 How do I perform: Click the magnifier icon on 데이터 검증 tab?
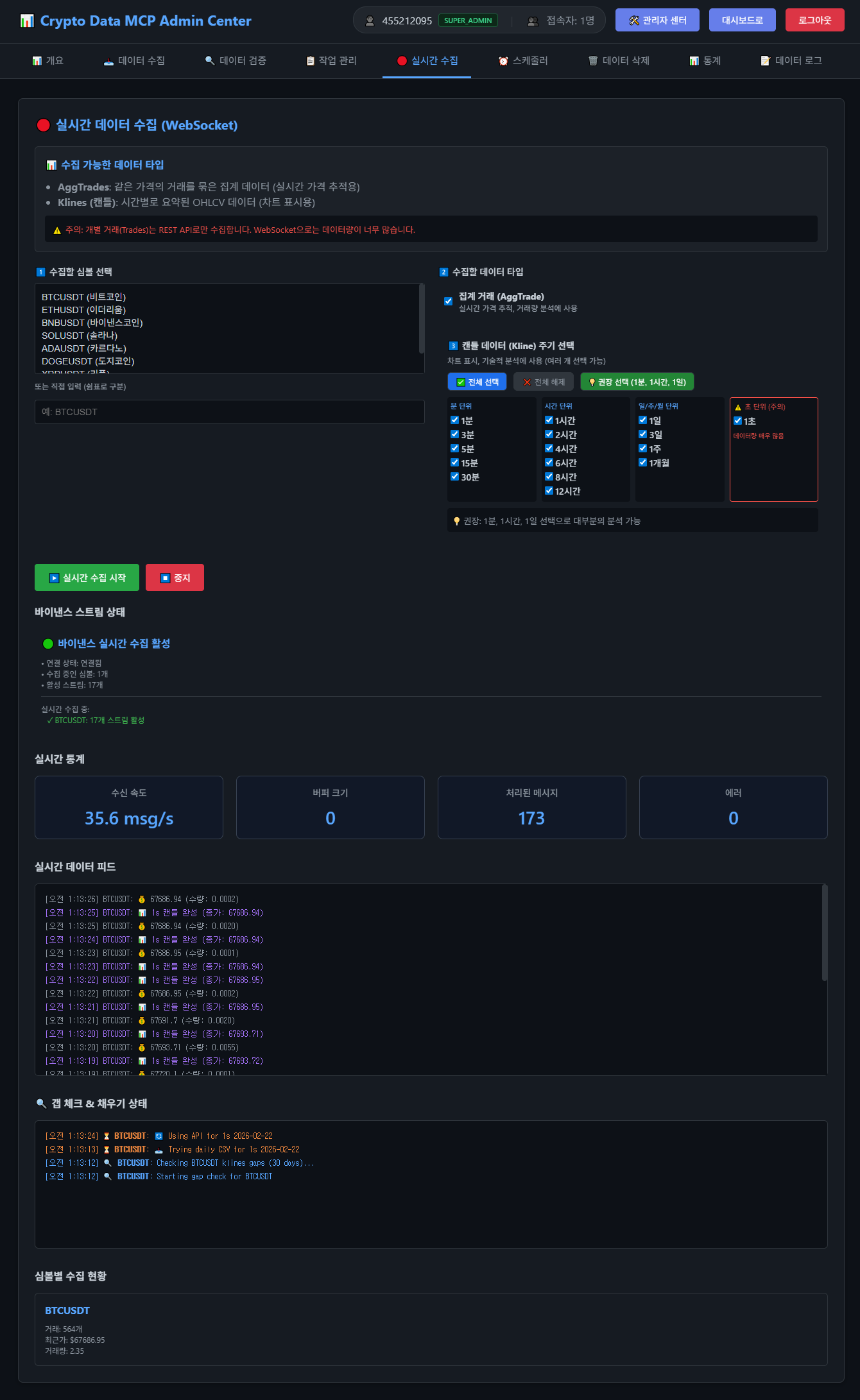[210, 61]
